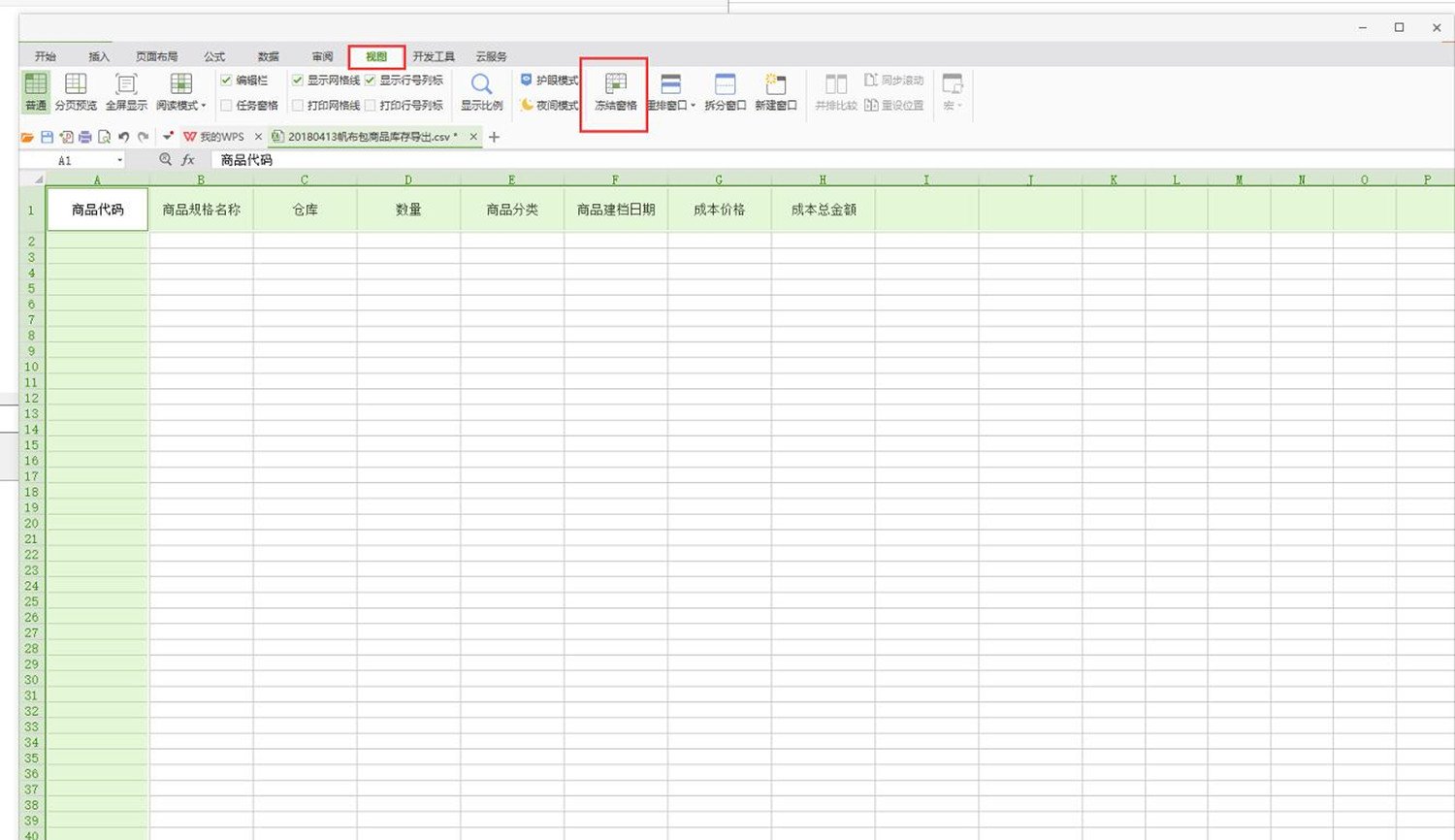Turn on 夜间模式 night mode
The width and height of the screenshot is (1455, 840).
[x=550, y=105]
